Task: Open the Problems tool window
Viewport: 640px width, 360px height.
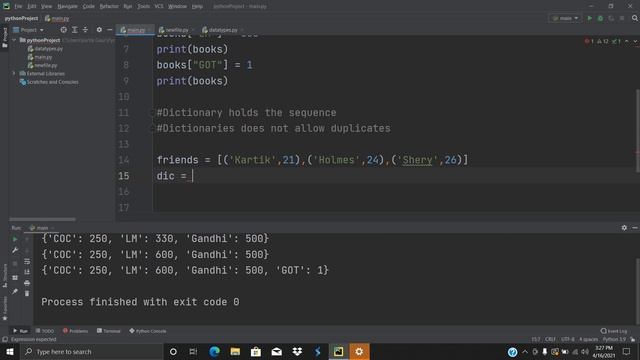Action: [76, 331]
